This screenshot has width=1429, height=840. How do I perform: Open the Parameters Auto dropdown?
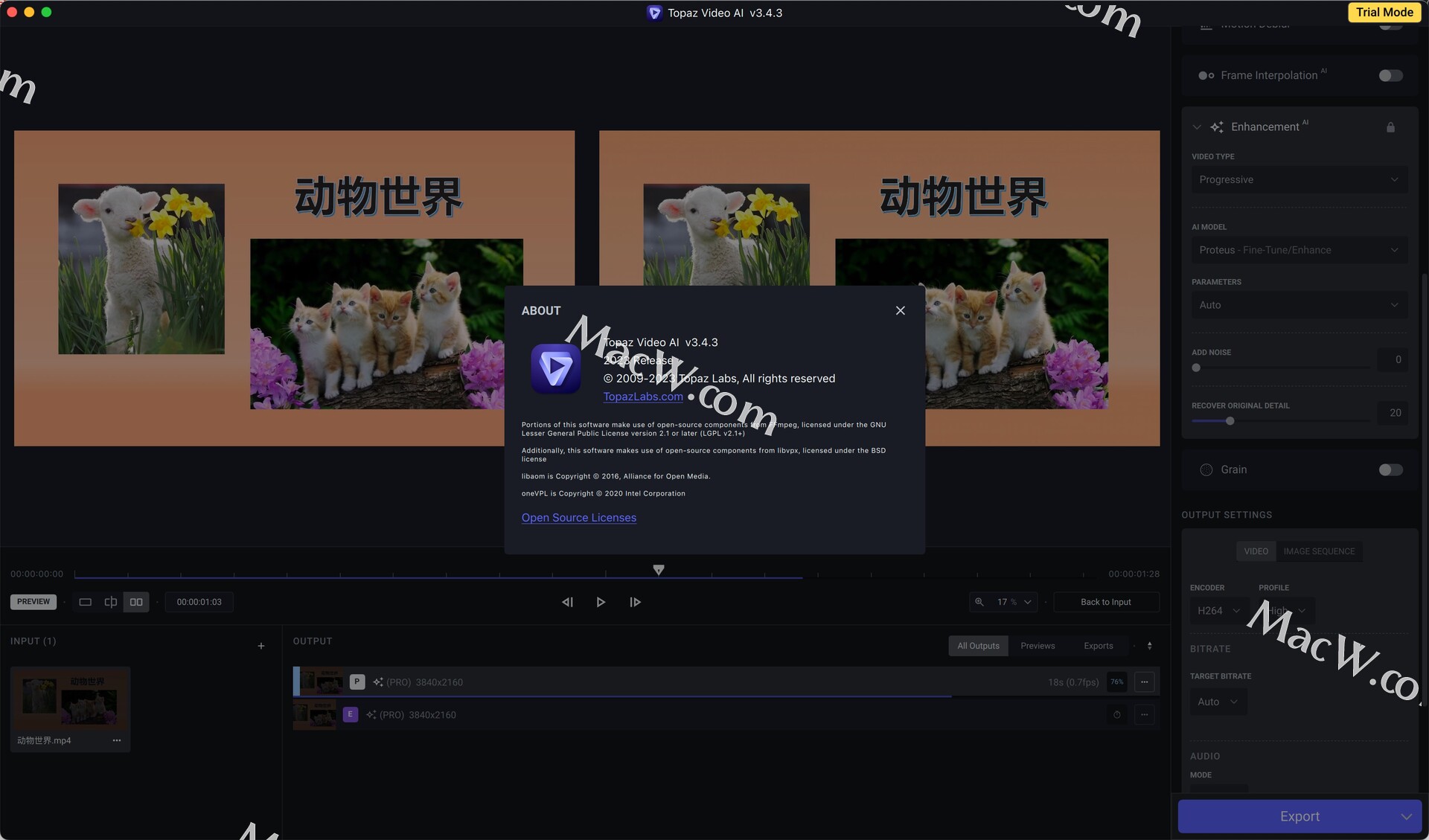(x=1299, y=305)
